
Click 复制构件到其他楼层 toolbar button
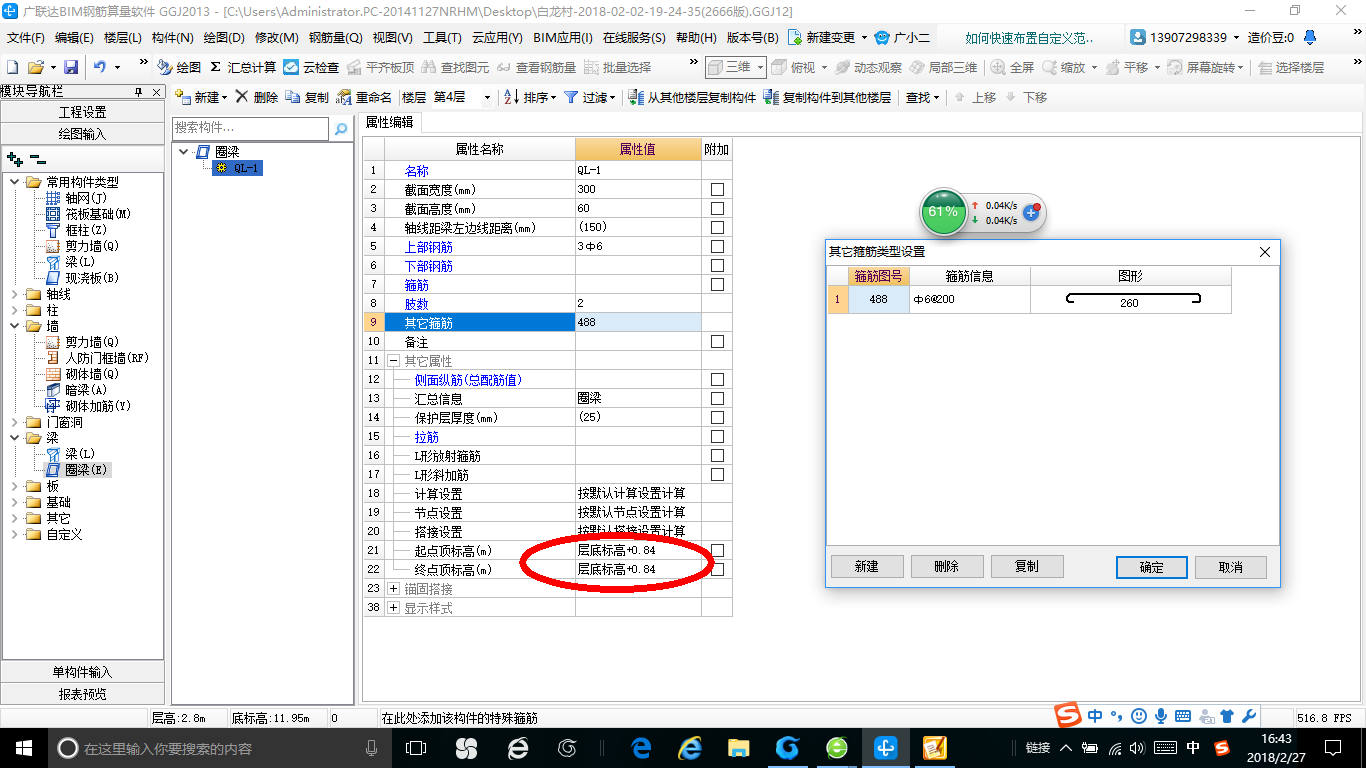tap(827, 97)
